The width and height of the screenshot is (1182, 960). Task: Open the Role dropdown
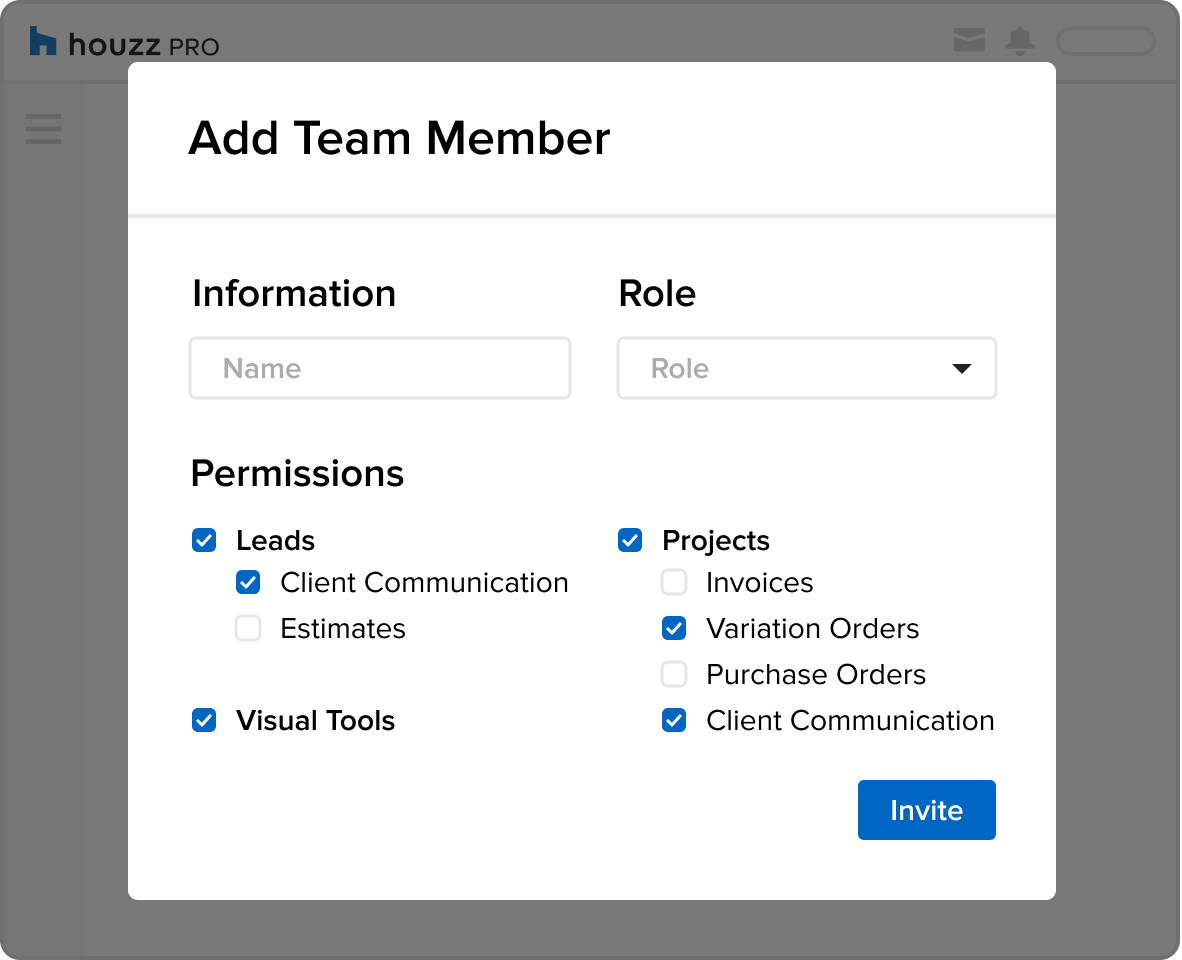807,368
